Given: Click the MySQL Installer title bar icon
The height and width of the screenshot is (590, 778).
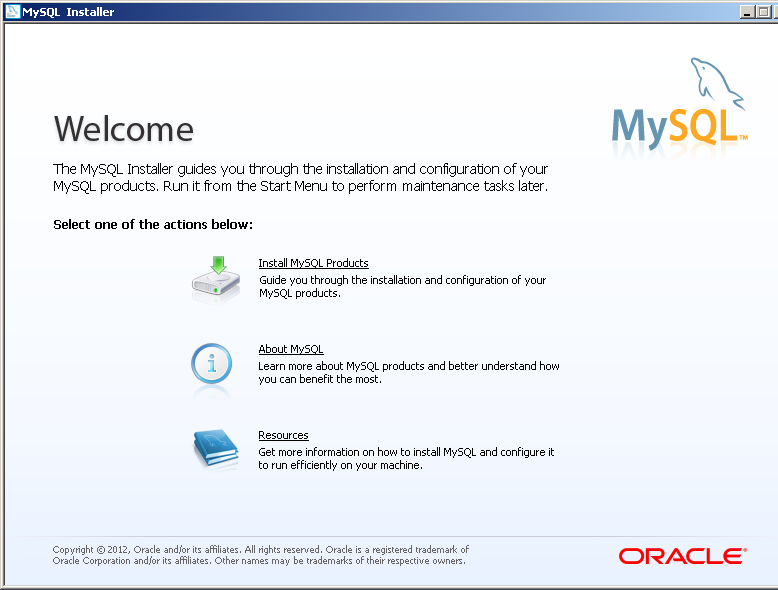Looking at the screenshot, I should coord(12,11).
